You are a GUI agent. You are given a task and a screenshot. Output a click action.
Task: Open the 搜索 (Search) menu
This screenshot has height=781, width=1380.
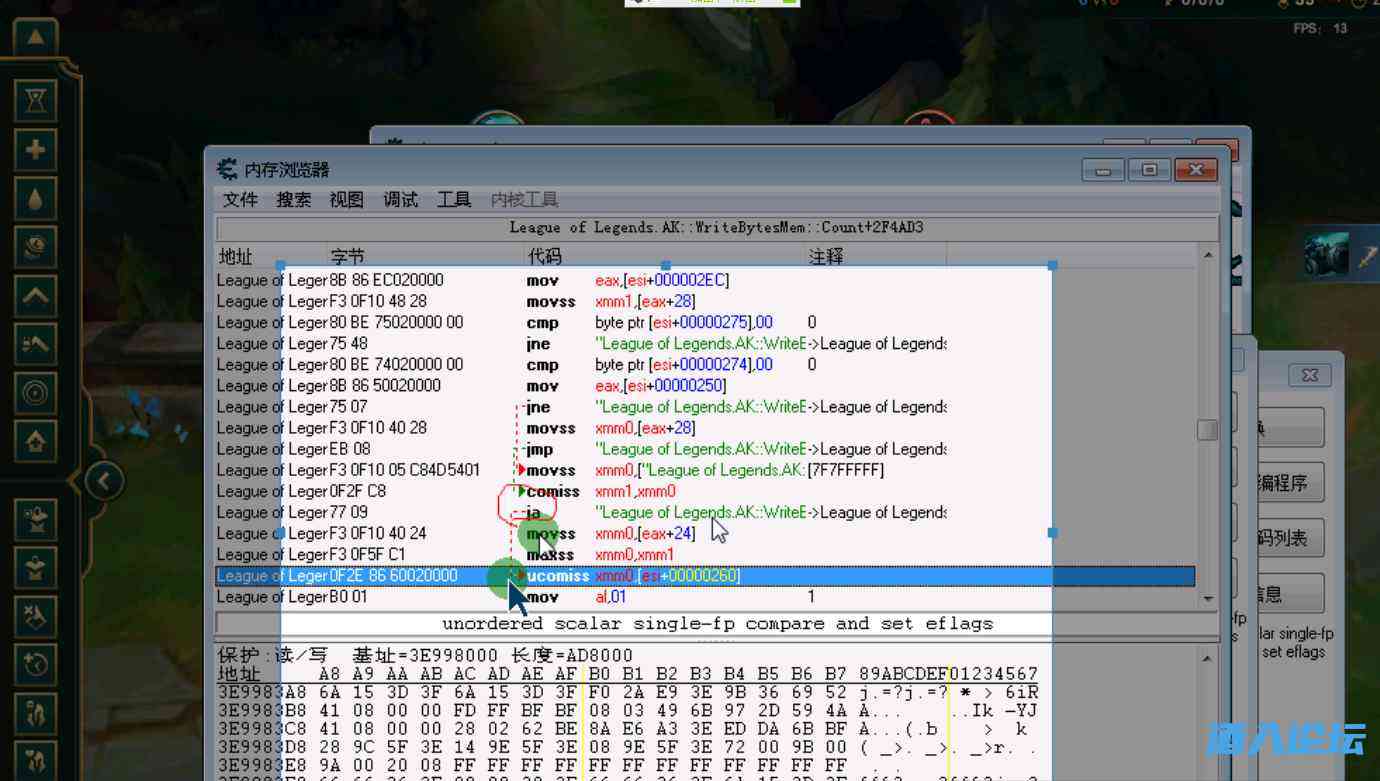pyautogui.click(x=293, y=200)
